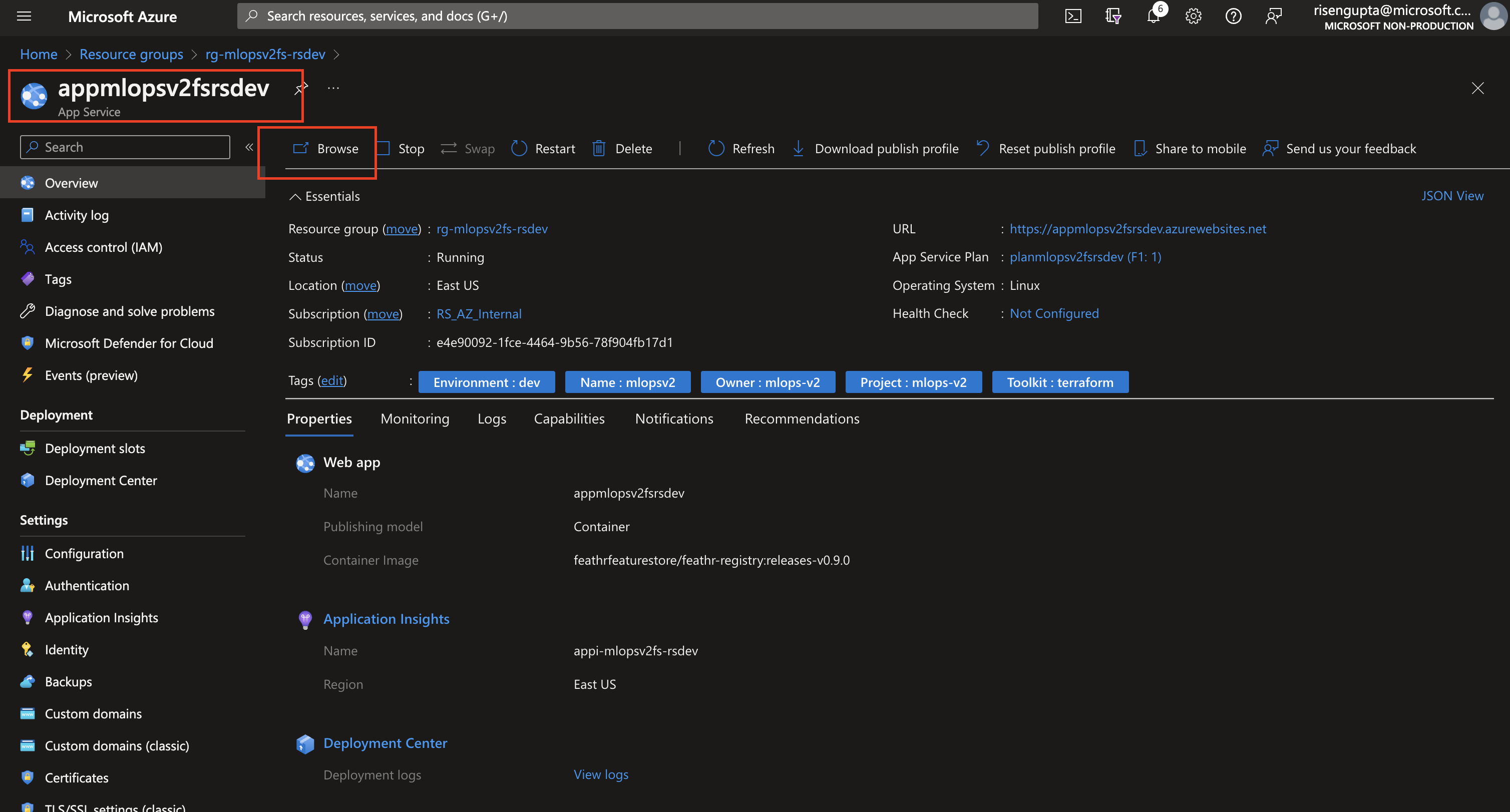Collapse the Essentials section

tap(325, 196)
